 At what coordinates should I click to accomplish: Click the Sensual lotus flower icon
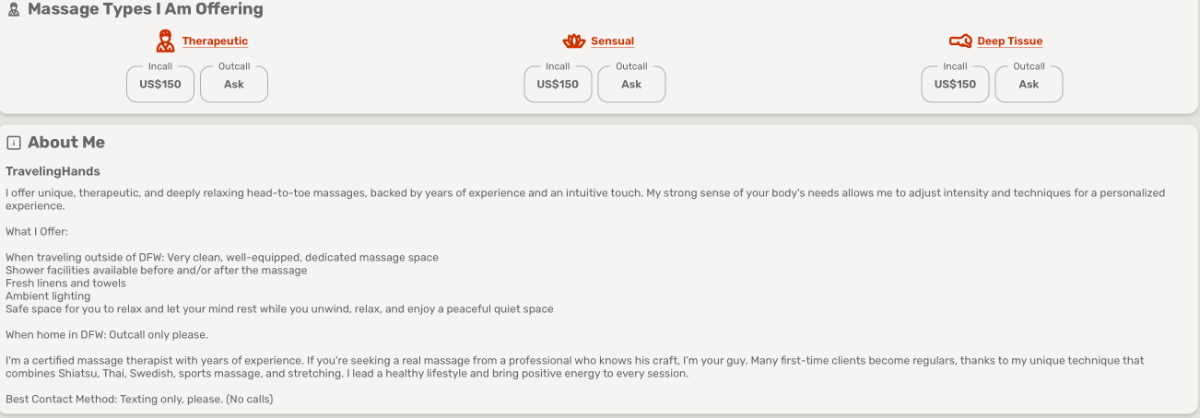573,41
